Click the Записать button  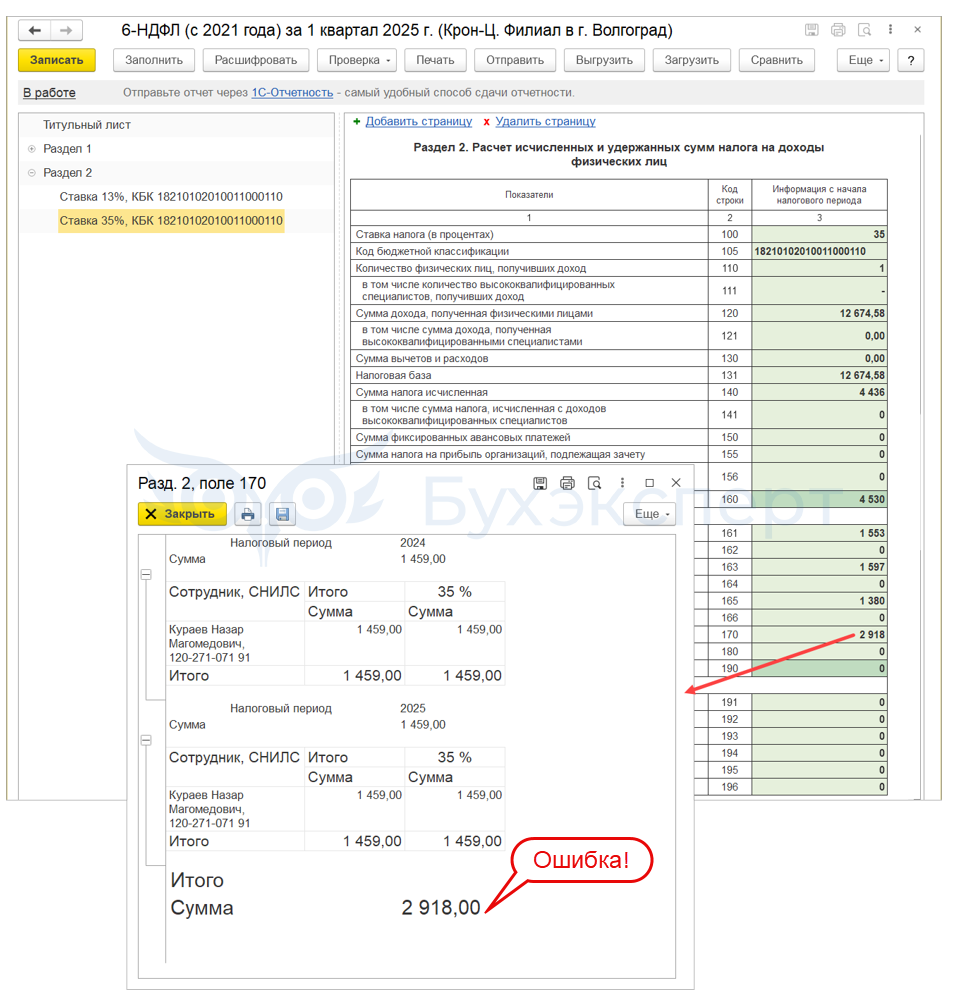pyautogui.click(x=56, y=60)
